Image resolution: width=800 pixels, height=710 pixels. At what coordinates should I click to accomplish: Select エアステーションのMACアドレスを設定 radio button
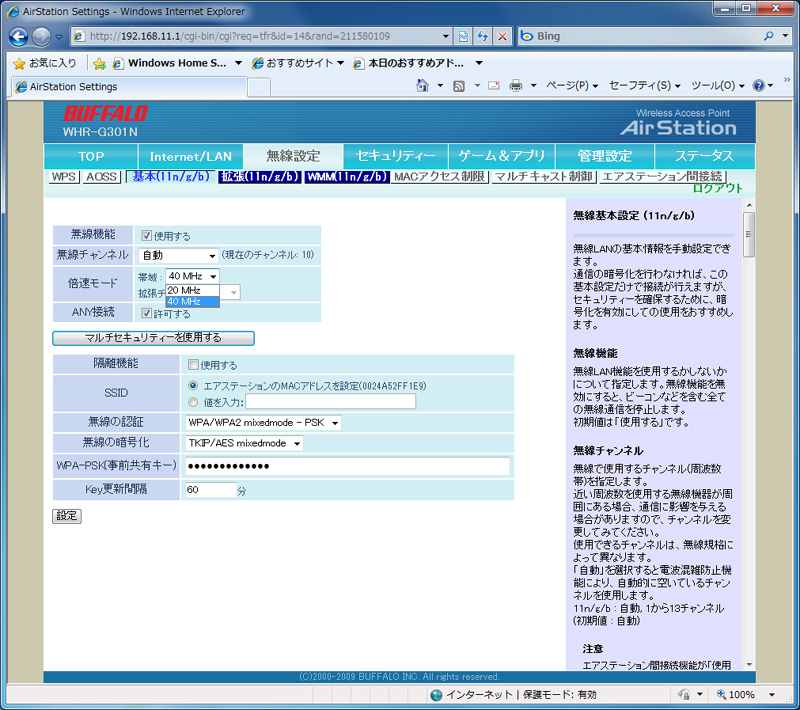coord(193,386)
